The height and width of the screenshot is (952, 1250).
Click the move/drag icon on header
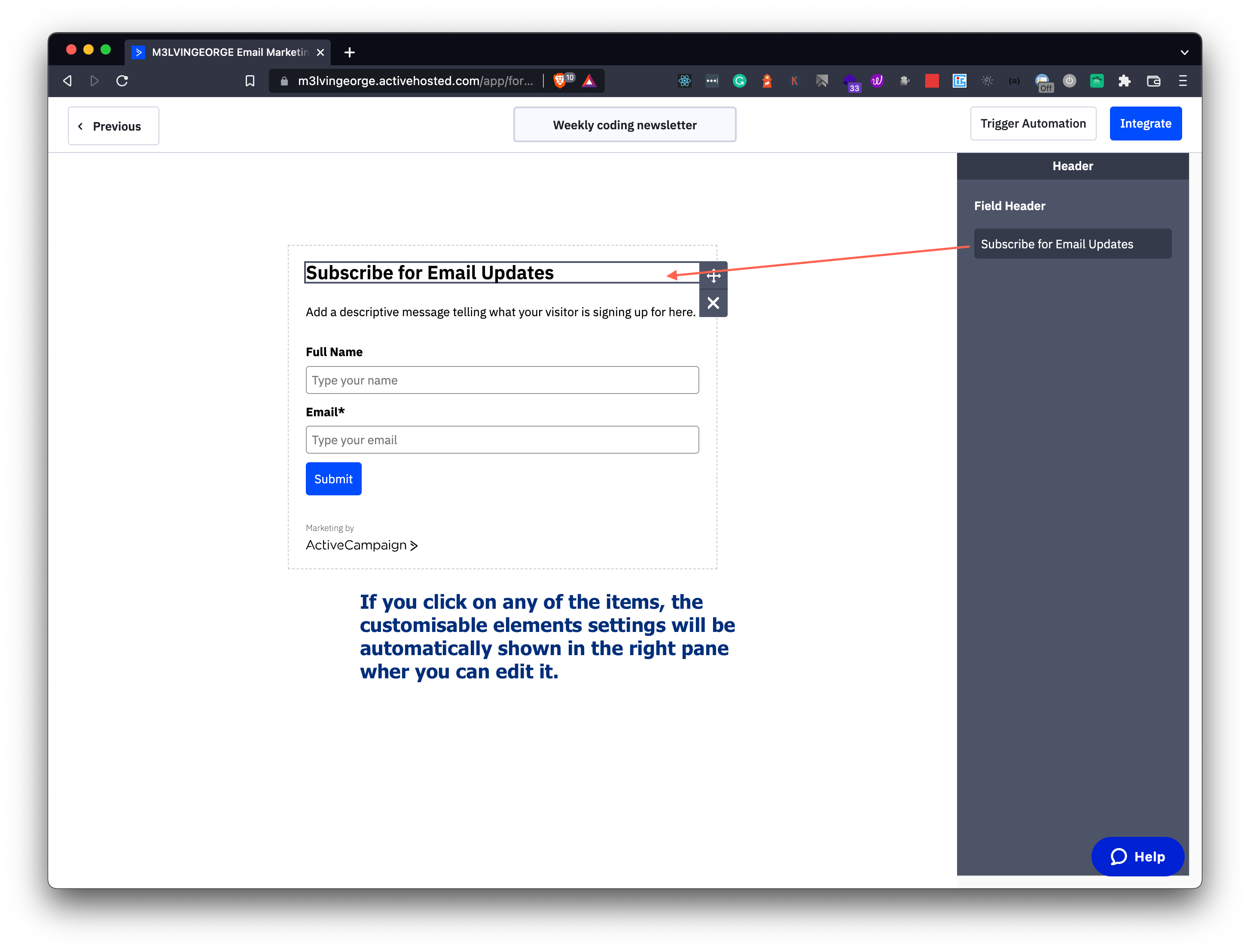click(x=713, y=275)
